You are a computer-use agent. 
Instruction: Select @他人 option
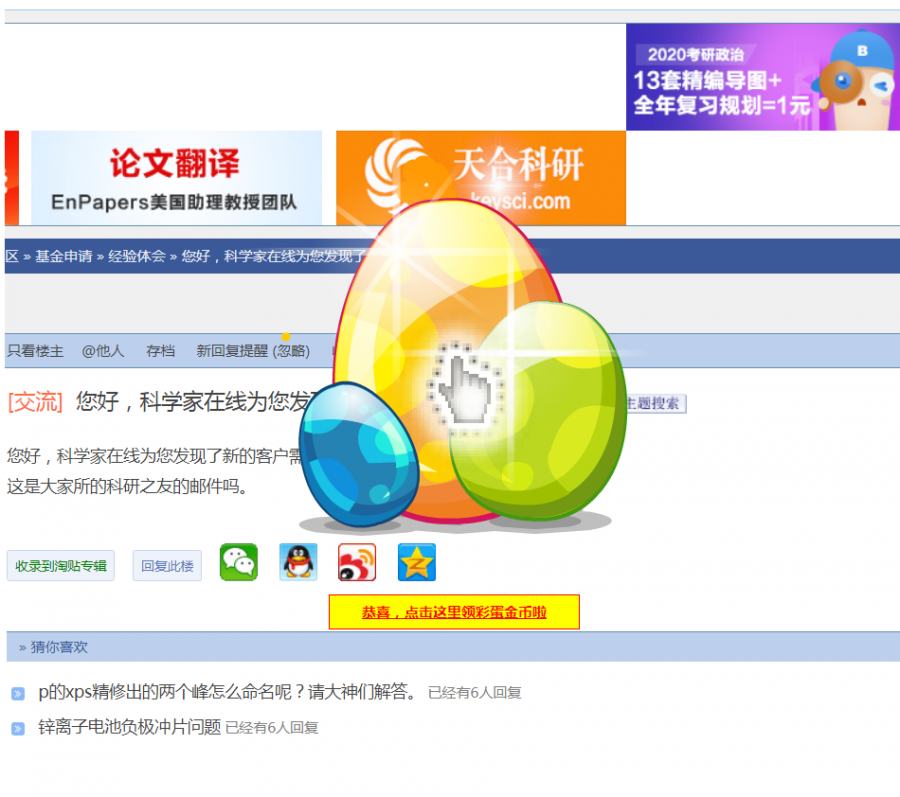[103, 351]
